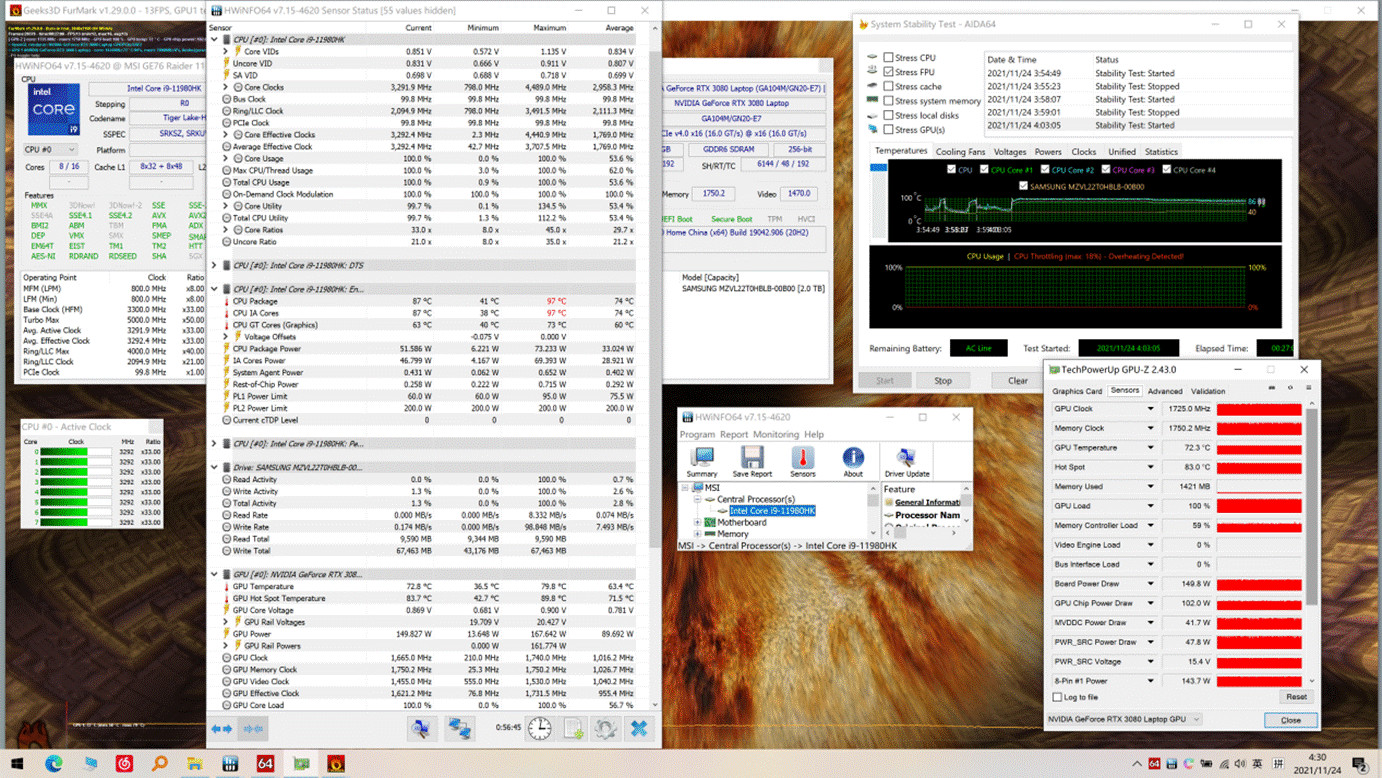Screen dimensions: 1382x778
Task: Click the collapse-columns arrows in Sensor Status footer
Action: click(x=253, y=729)
